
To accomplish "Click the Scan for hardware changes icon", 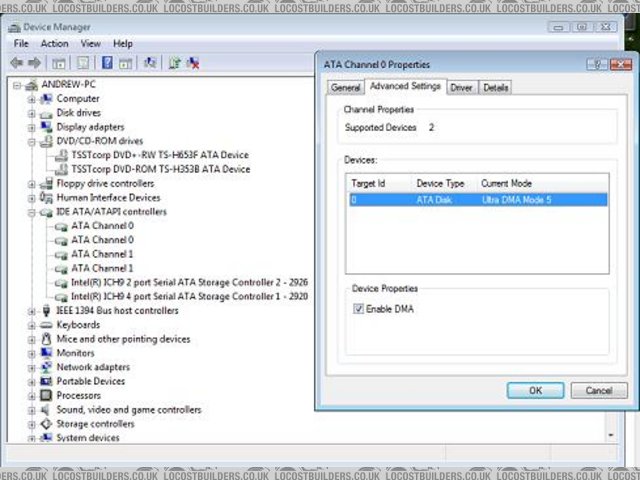I will pos(150,62).
